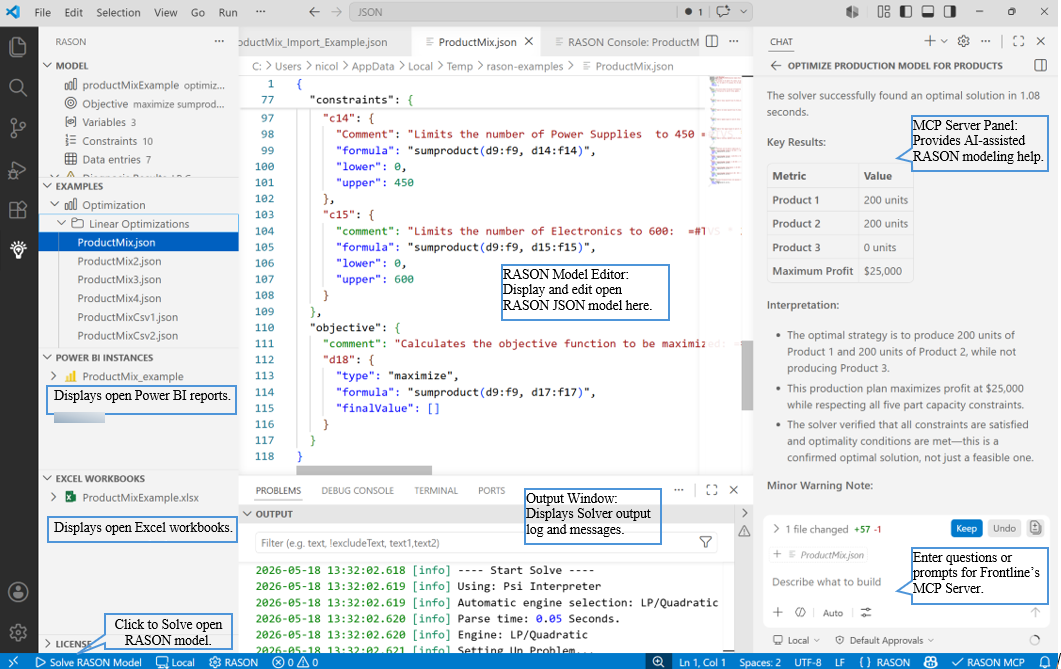The width and height of the screenshot is (1061, 669).
Task: Open the Source Control view
Action: [x=18, y=128]
